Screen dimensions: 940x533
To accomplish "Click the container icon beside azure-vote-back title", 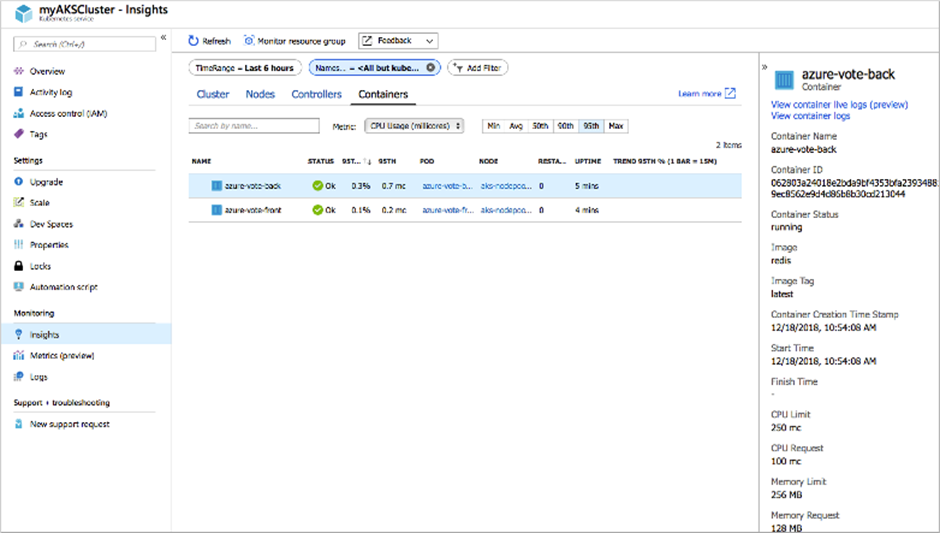I will coord(784,80).
